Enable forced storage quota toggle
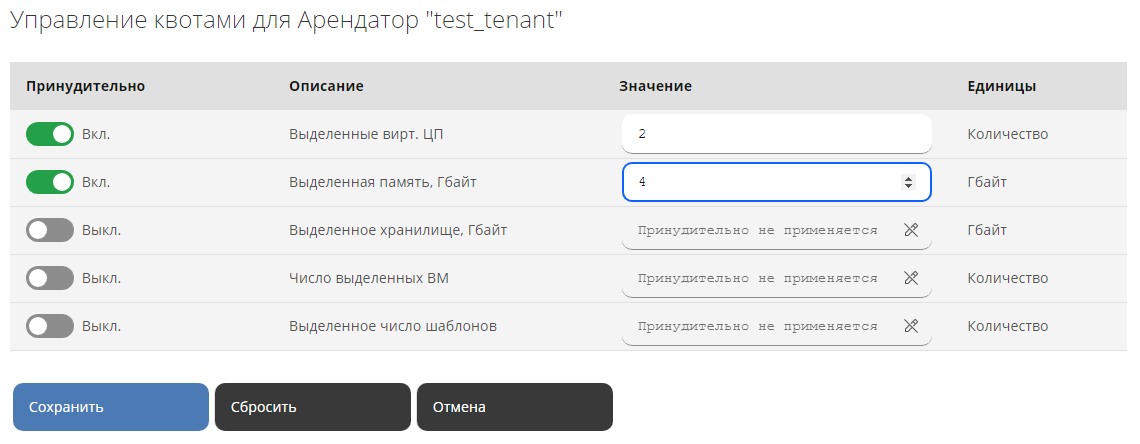This screenshot has height=444, width=1140. [x=50, y=230]
